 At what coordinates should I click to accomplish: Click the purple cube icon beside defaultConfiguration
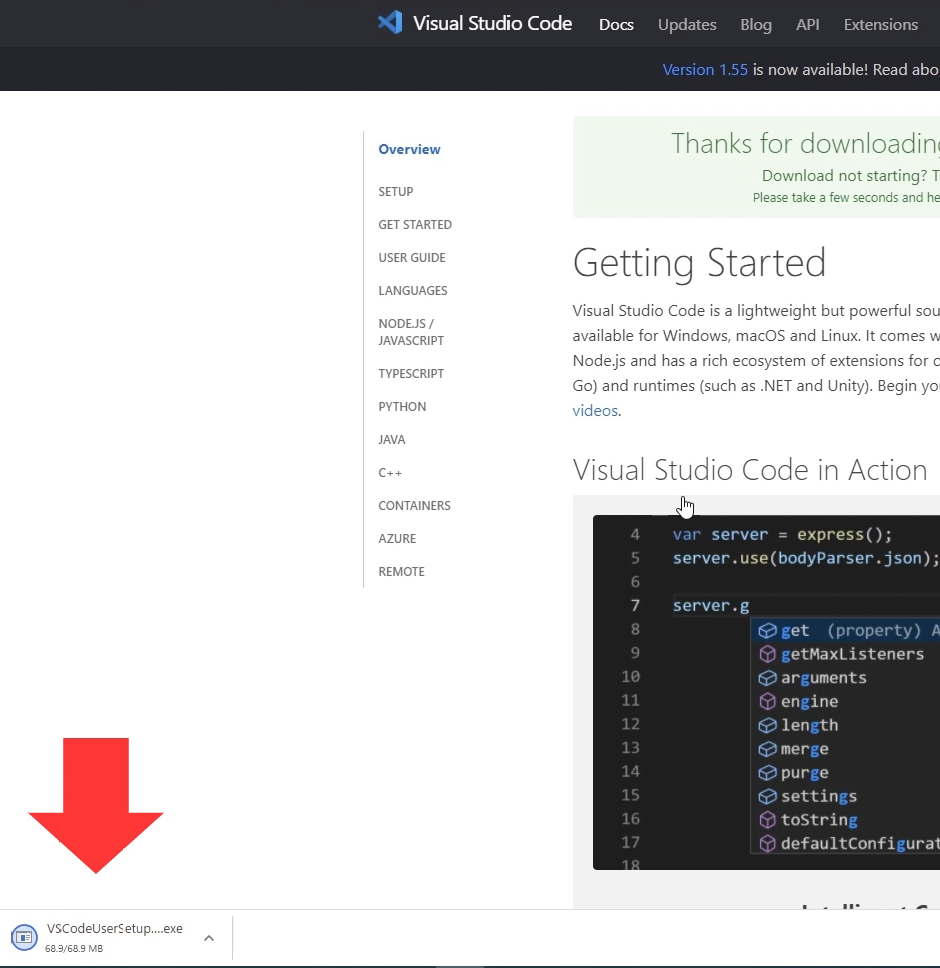coord(767,843)
